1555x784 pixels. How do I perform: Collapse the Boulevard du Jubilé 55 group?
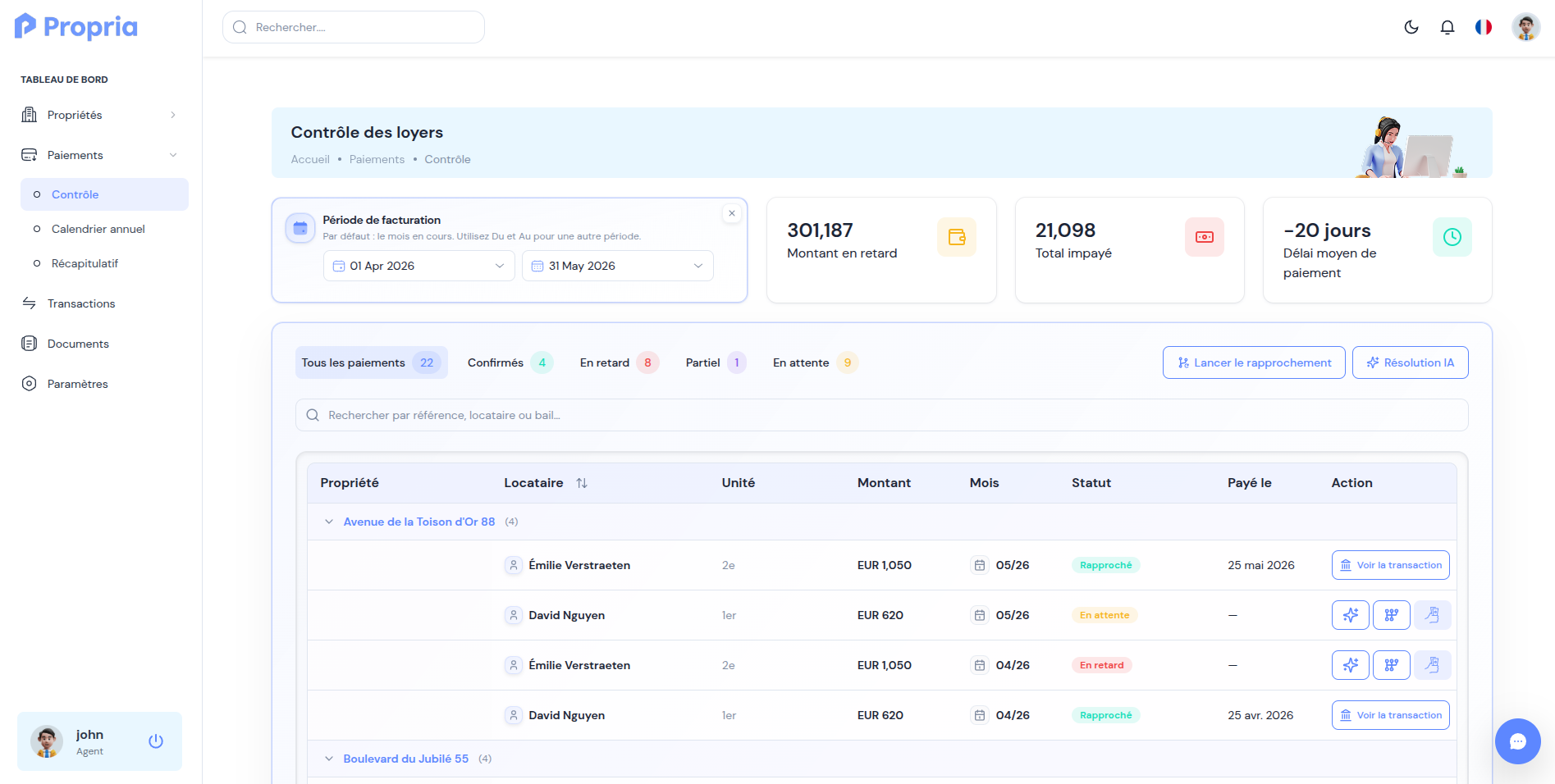click(x=329, y=759)
